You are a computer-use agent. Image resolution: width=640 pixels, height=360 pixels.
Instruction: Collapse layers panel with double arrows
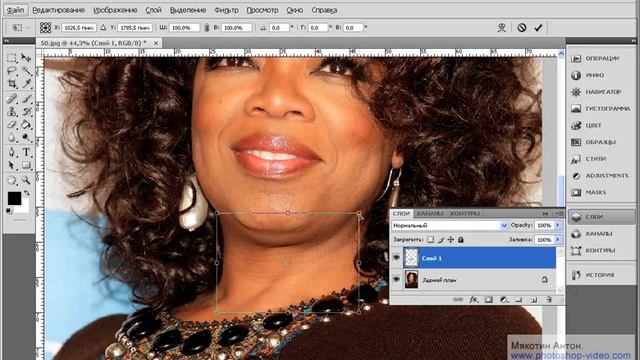[x=545, y=213]
